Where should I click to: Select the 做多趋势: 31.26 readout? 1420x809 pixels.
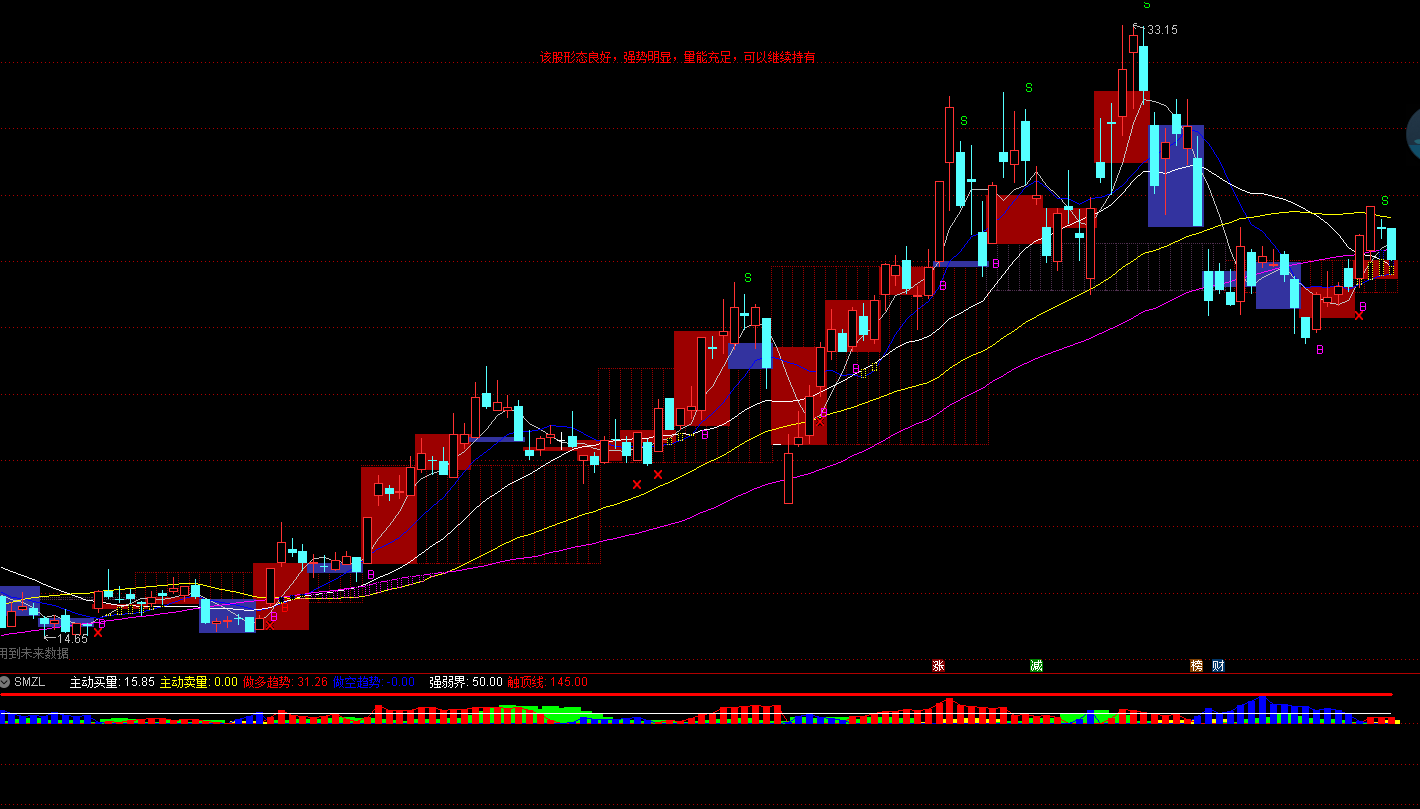pyautogui.click(x=285, y=682)
